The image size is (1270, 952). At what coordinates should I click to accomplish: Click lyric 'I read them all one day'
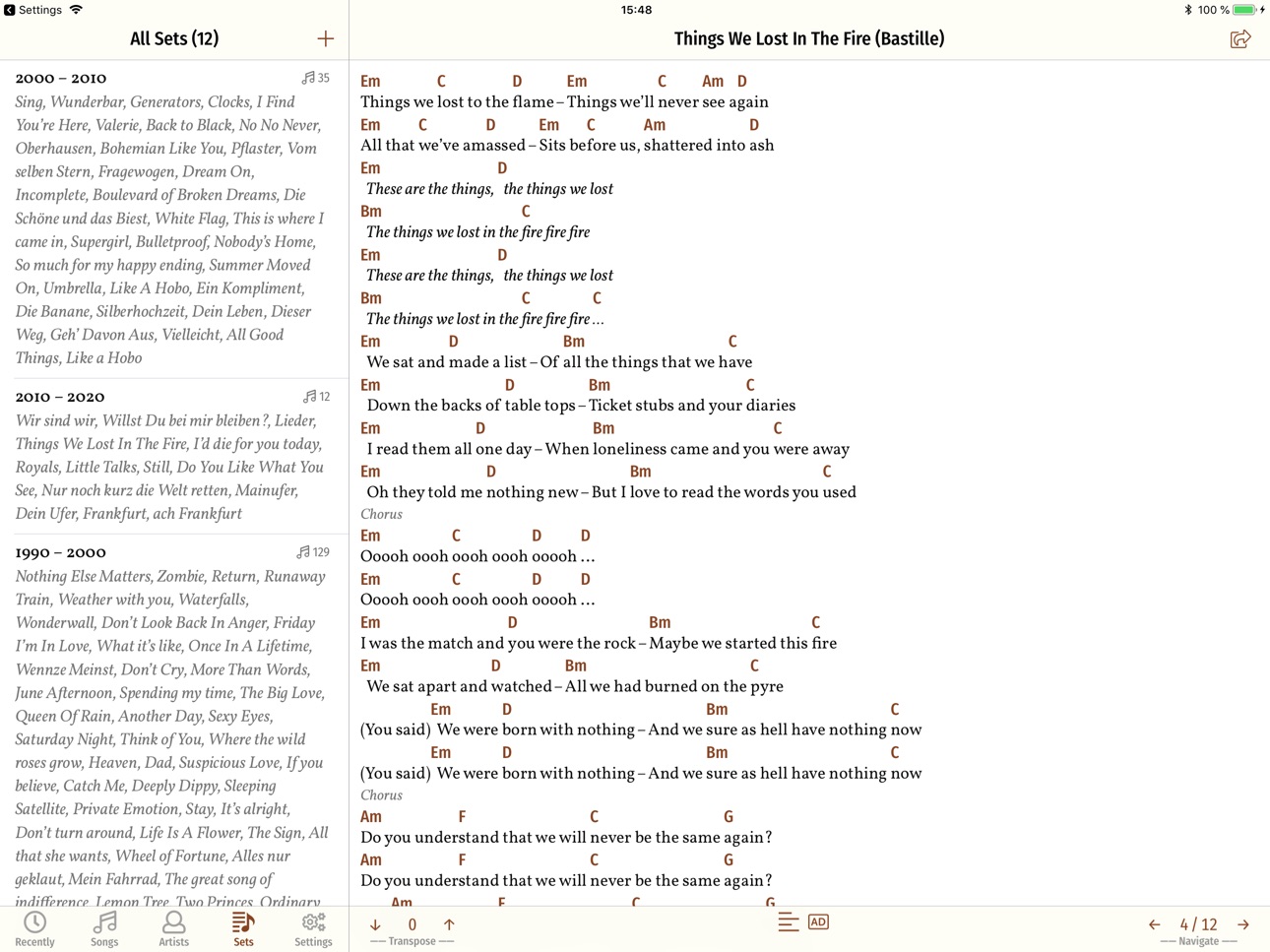point(449,448)
